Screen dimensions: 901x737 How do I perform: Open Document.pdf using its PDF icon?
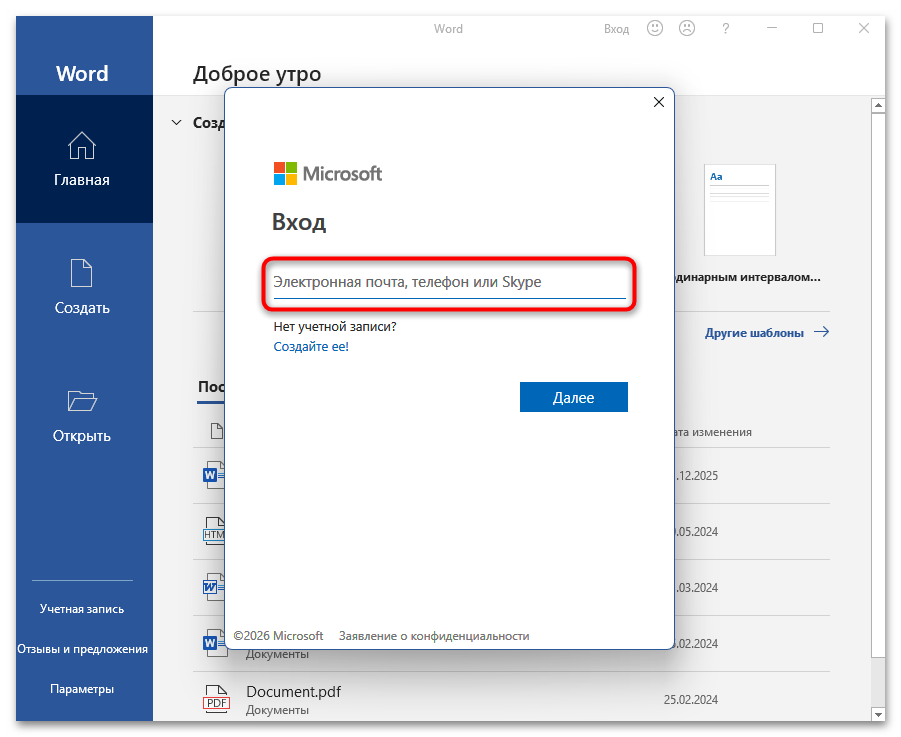click(215, 699)
